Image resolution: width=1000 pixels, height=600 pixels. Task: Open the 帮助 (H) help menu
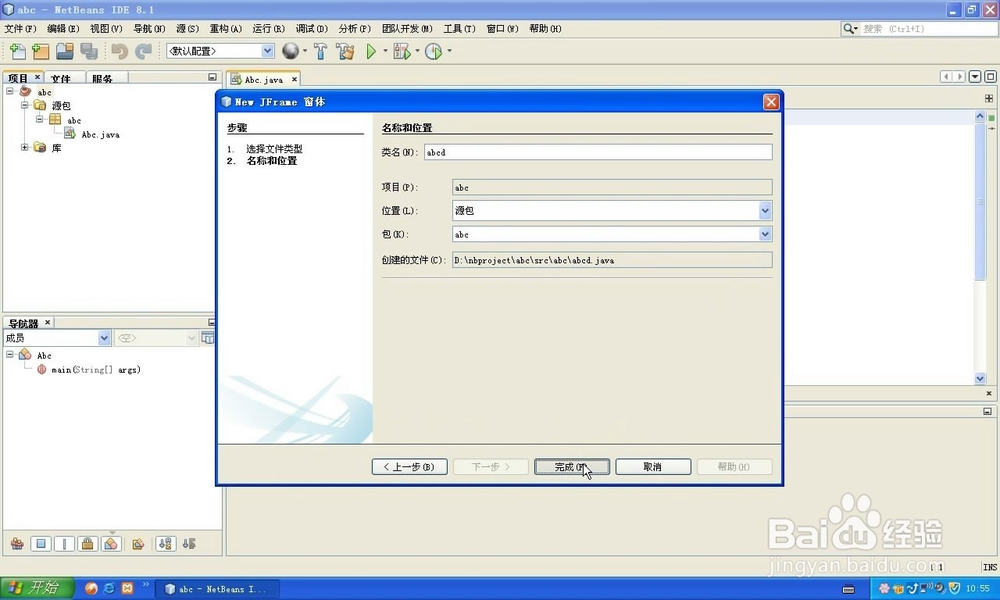click(545, 29)
